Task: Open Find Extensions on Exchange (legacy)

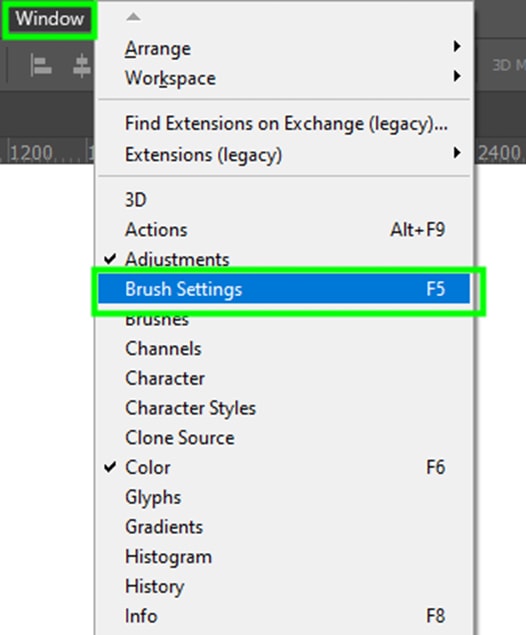Action: [284, 124]
